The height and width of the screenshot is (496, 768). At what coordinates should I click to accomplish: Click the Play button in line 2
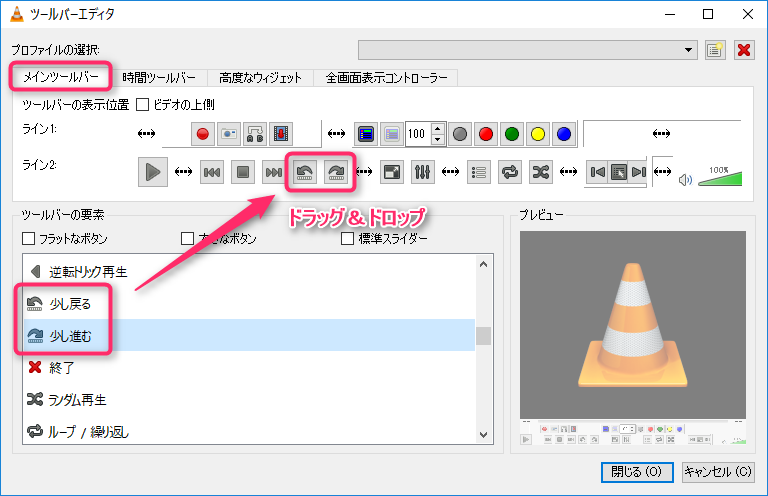[x=152, y=172]
